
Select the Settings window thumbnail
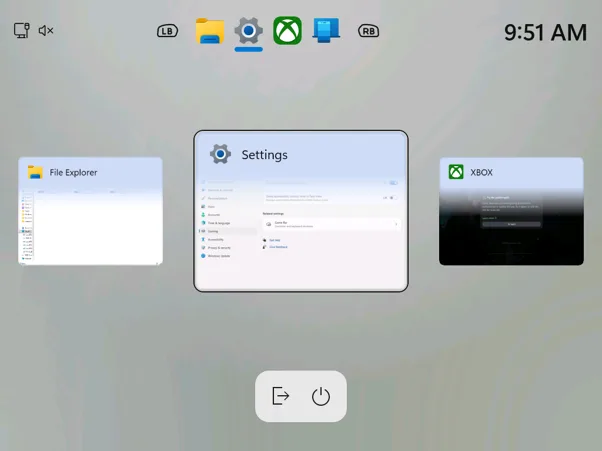click(x=301, y=211)
